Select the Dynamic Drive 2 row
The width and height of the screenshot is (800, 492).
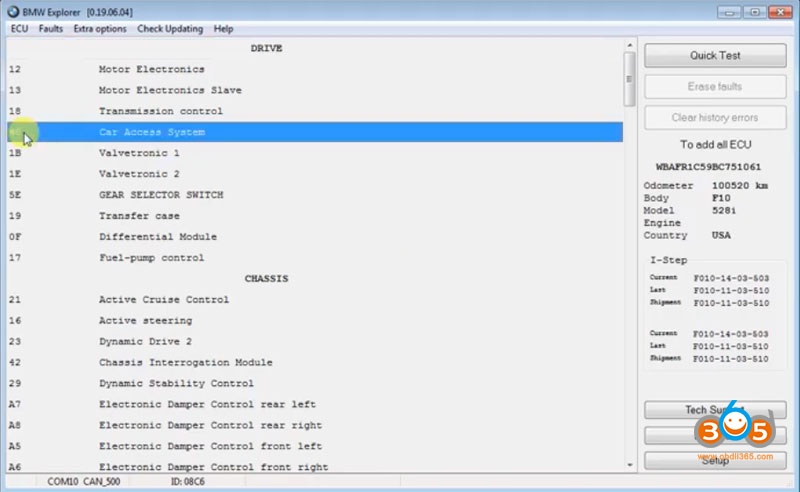click(315, 341)
